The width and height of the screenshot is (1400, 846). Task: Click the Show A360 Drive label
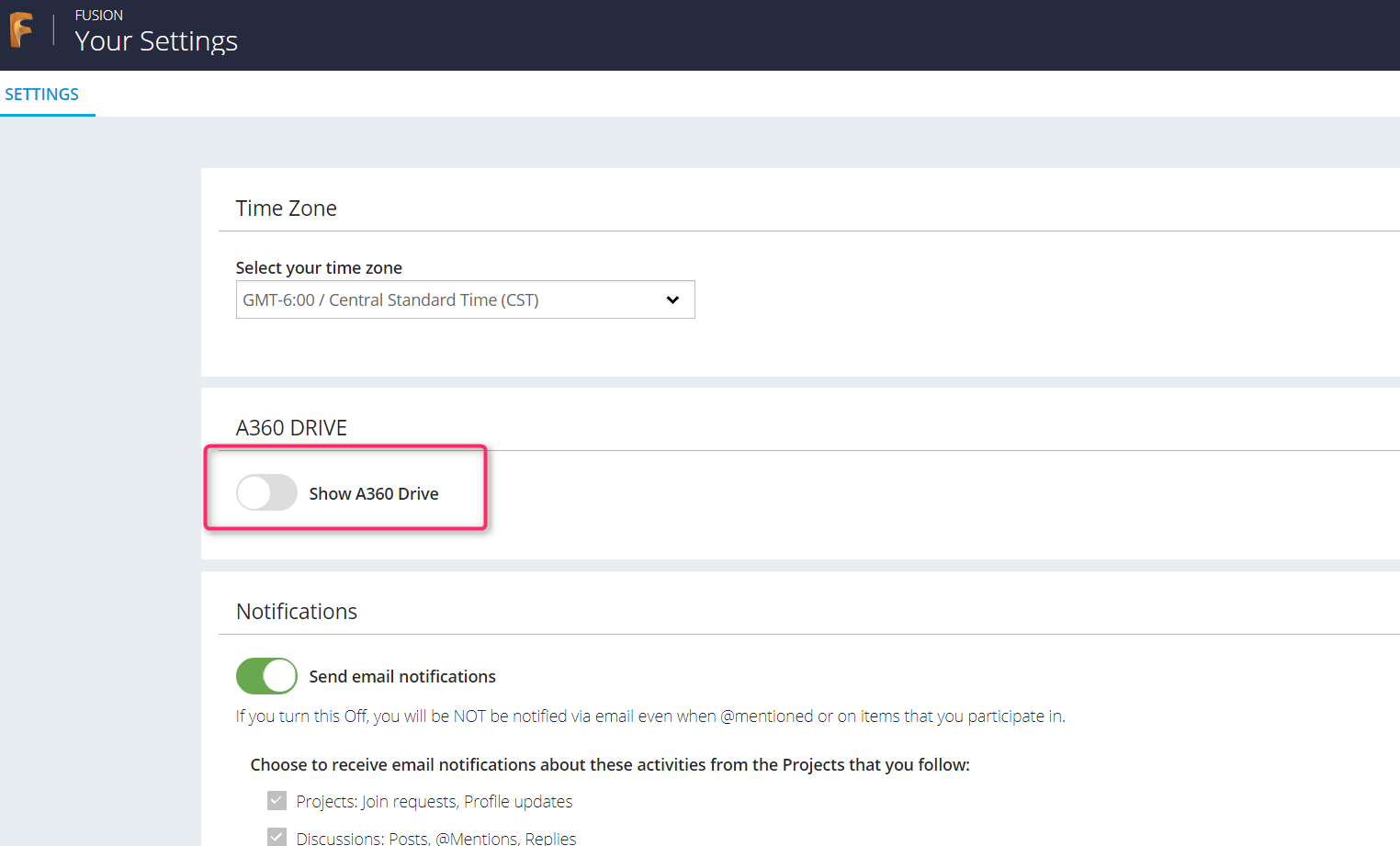374,493
